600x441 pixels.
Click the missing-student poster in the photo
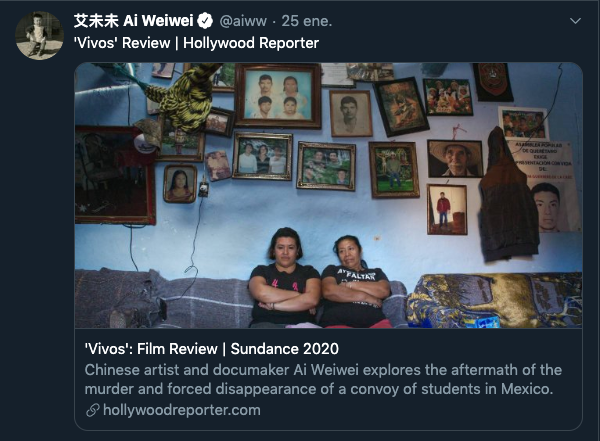pyautogui.click(x=543, y=186)
